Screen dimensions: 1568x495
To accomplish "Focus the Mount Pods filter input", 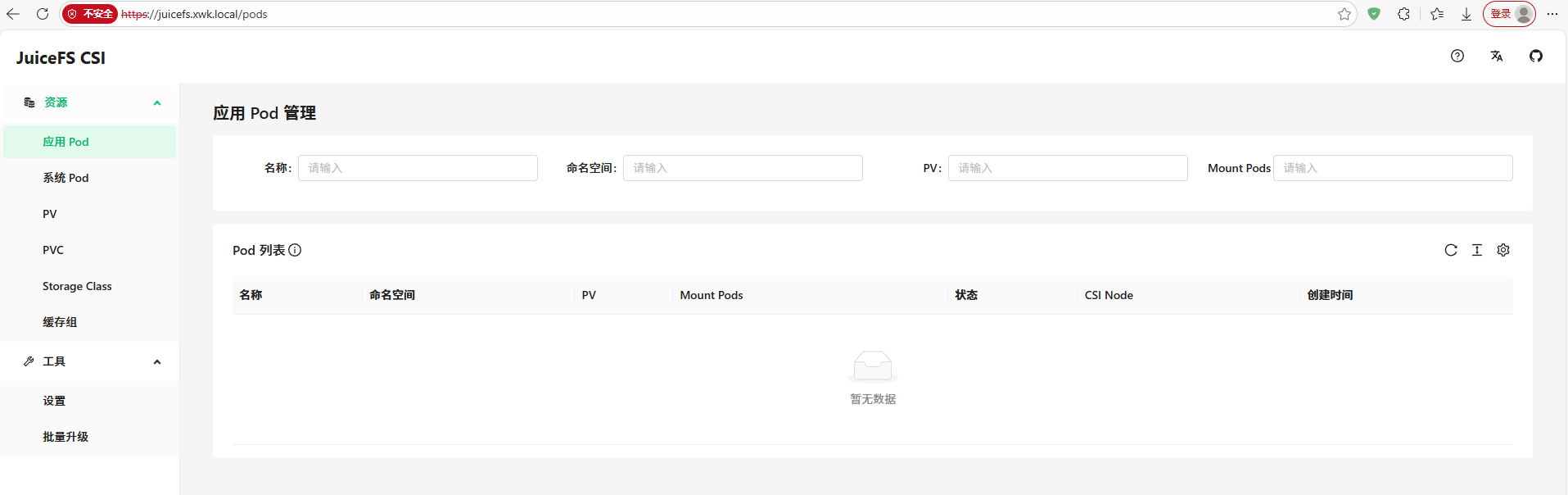I will tap(1393, 168).
